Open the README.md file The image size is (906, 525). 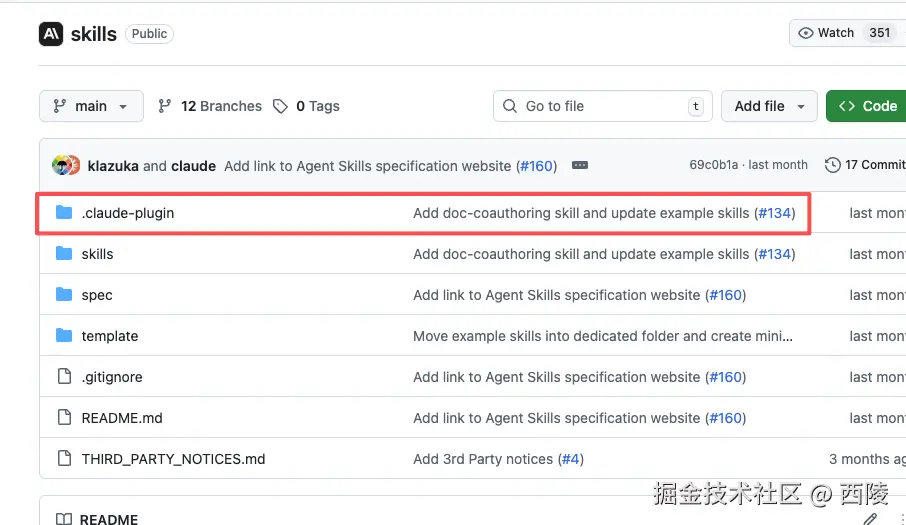pyautogui.click(x=122, y=418)
